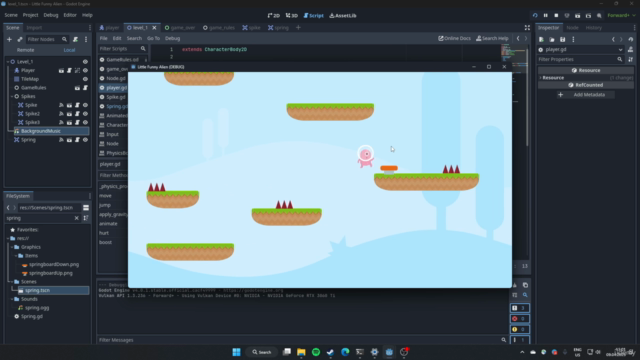This screenshot has width=640, height=360.
Task: Open the player script tab
Action: [109, 28]
